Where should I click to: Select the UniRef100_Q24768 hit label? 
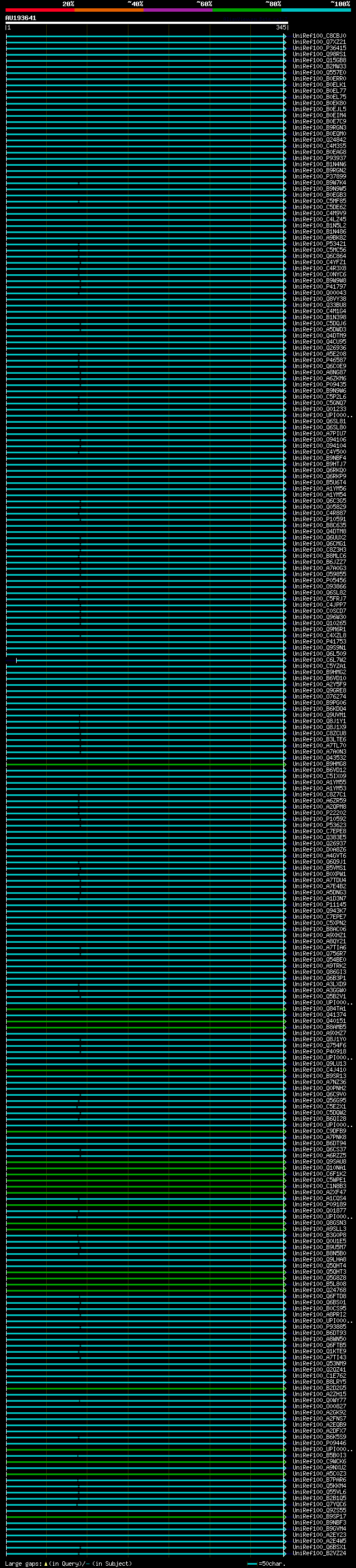(x=319, y=1290)
